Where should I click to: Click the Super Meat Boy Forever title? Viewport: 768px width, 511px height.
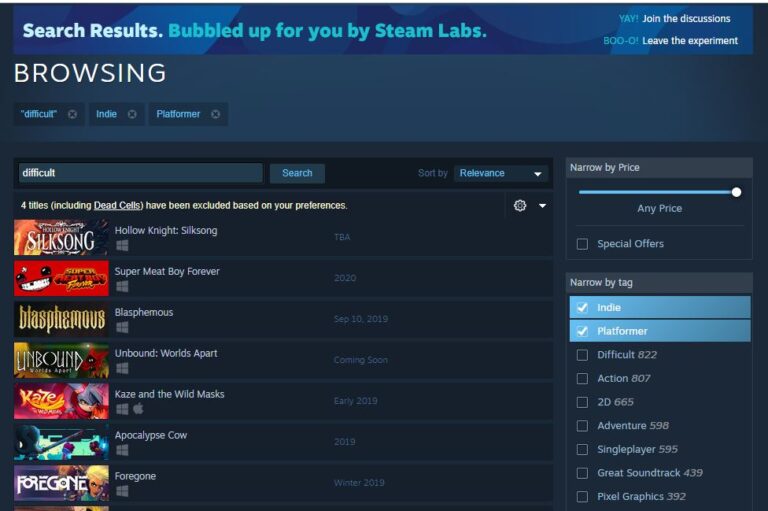pos(167,271)
